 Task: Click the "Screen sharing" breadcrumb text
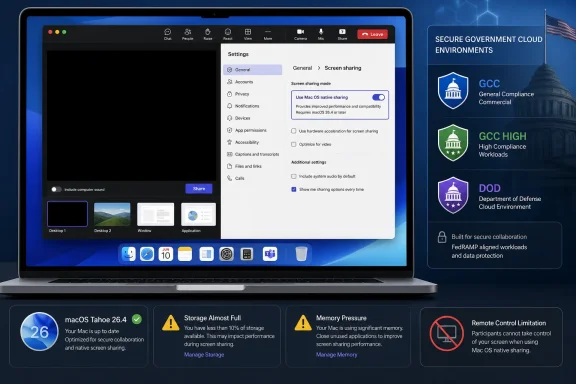343,68
